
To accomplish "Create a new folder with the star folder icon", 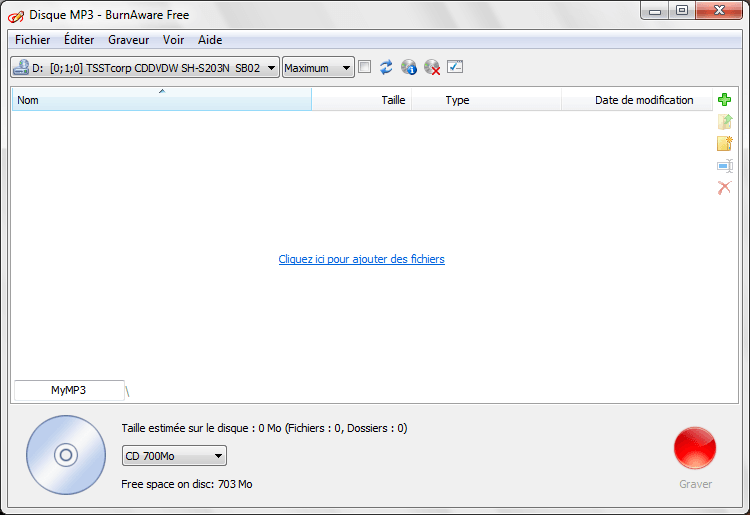I will click(x=725, y=144).
